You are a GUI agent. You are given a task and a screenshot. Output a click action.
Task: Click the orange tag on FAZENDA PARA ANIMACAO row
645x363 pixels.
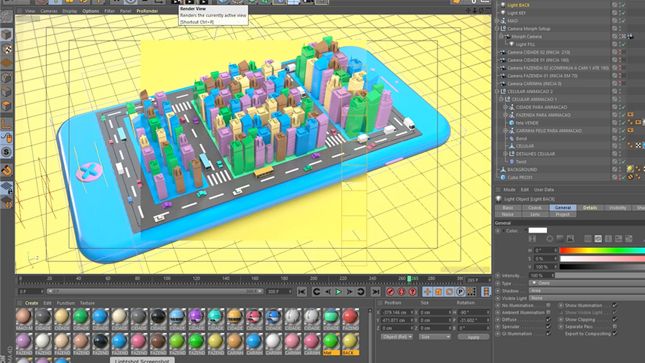point(630,115)
